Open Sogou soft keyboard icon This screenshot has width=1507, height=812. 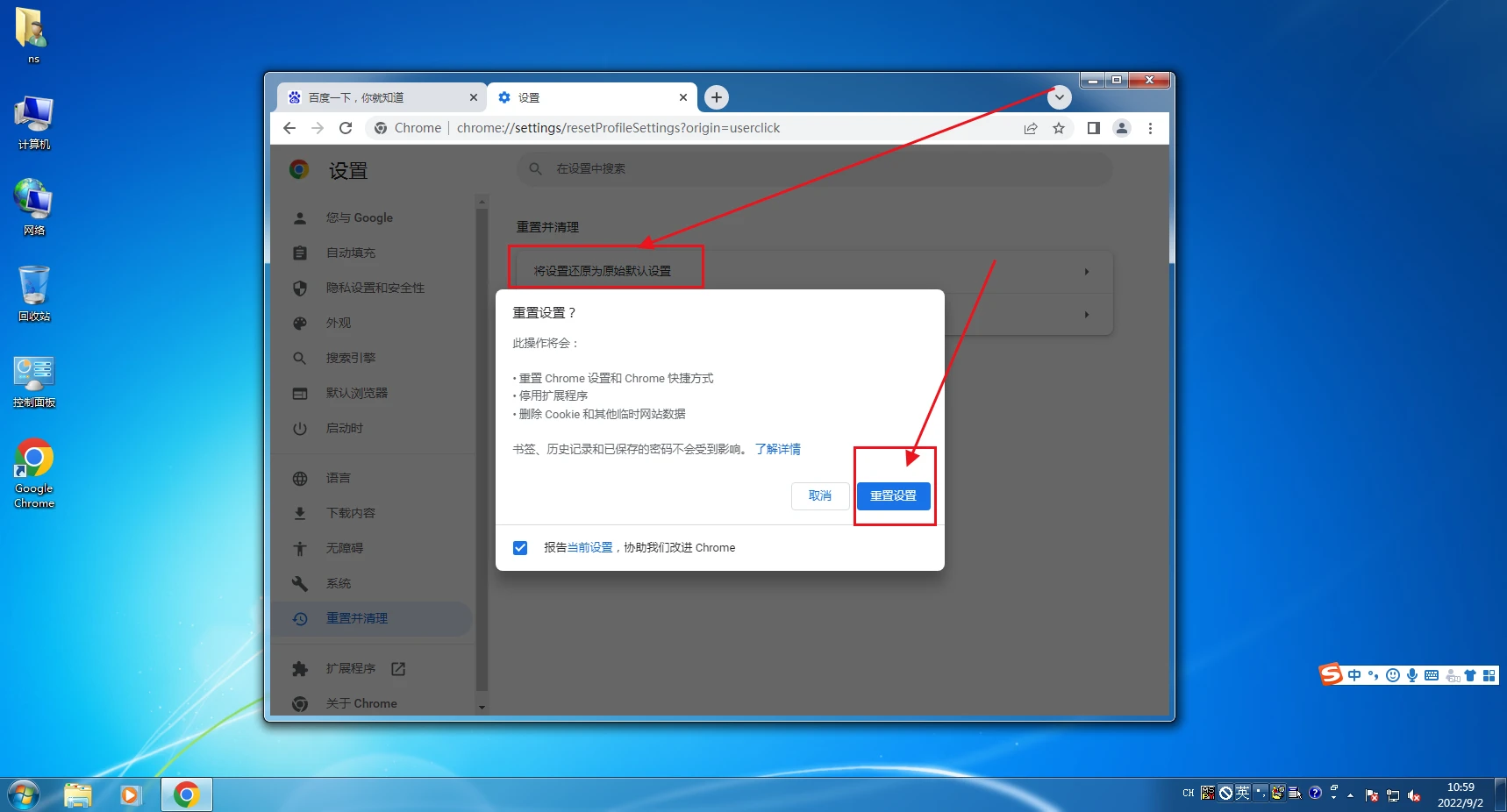[1432, 675]
